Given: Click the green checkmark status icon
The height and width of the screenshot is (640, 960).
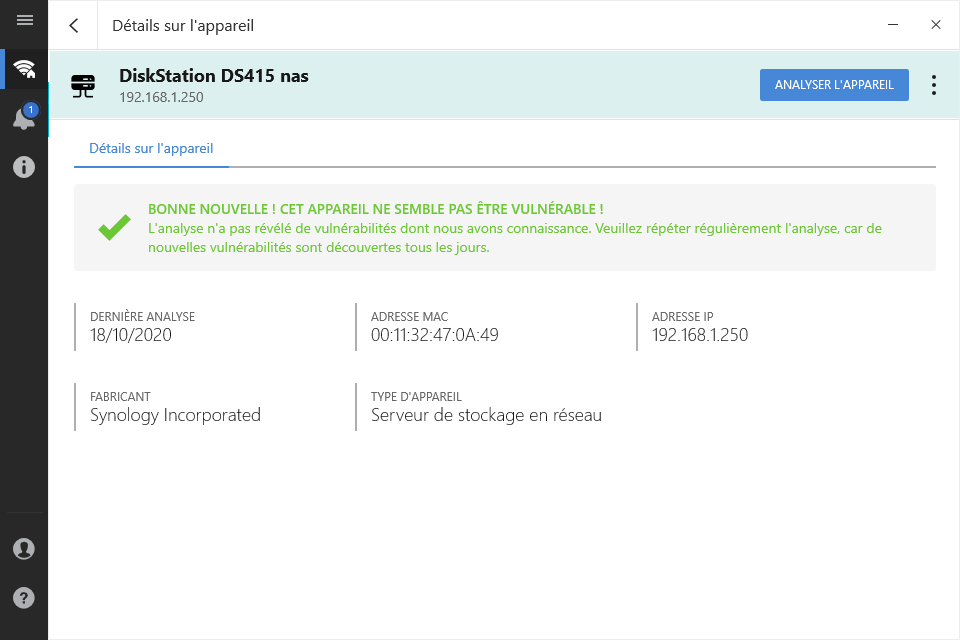Looking at the screenshot, I should point(114,227).
